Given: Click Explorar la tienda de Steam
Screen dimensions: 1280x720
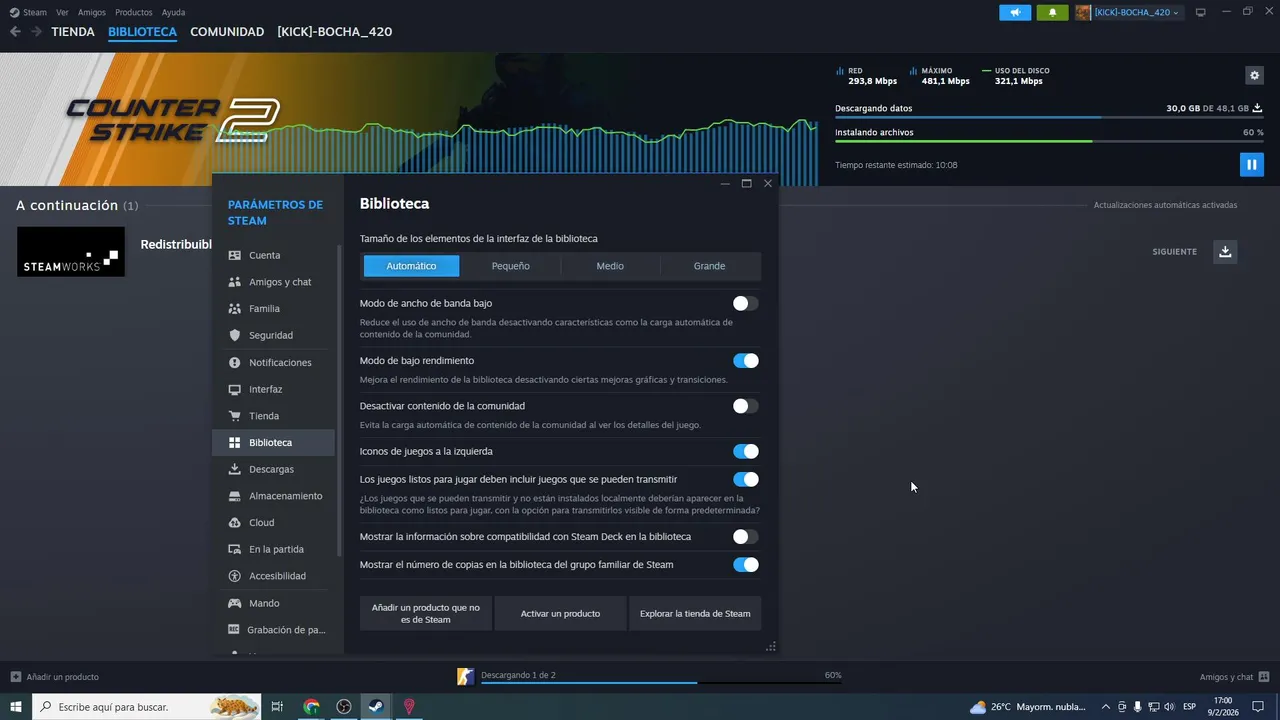Looking at the screenshot, I should [695, 613].
